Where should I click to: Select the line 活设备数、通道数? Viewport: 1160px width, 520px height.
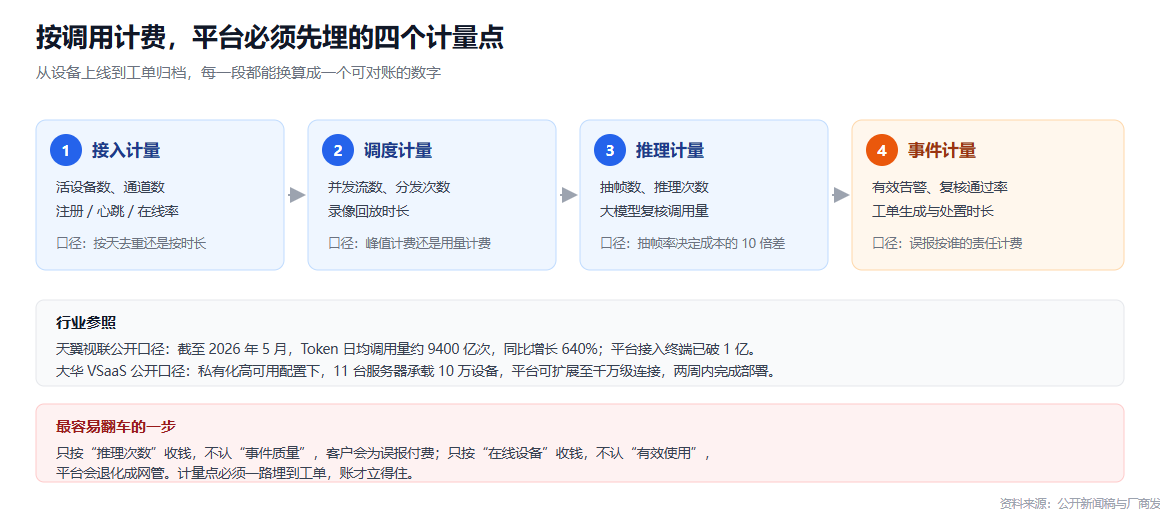click(x=110, y=187)
